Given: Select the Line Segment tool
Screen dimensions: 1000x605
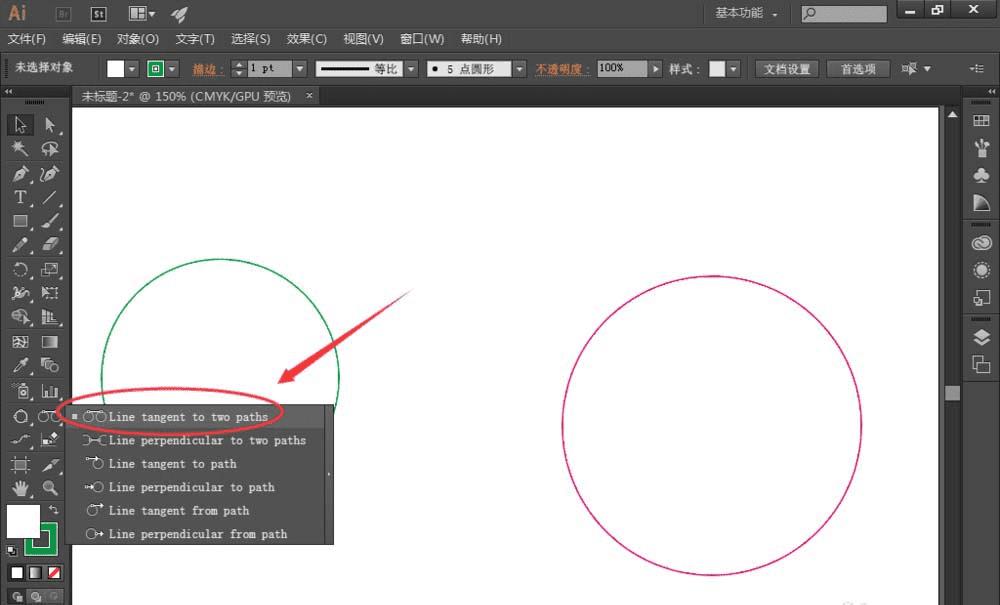Looking at the screenshot, I should pos(50,198).
